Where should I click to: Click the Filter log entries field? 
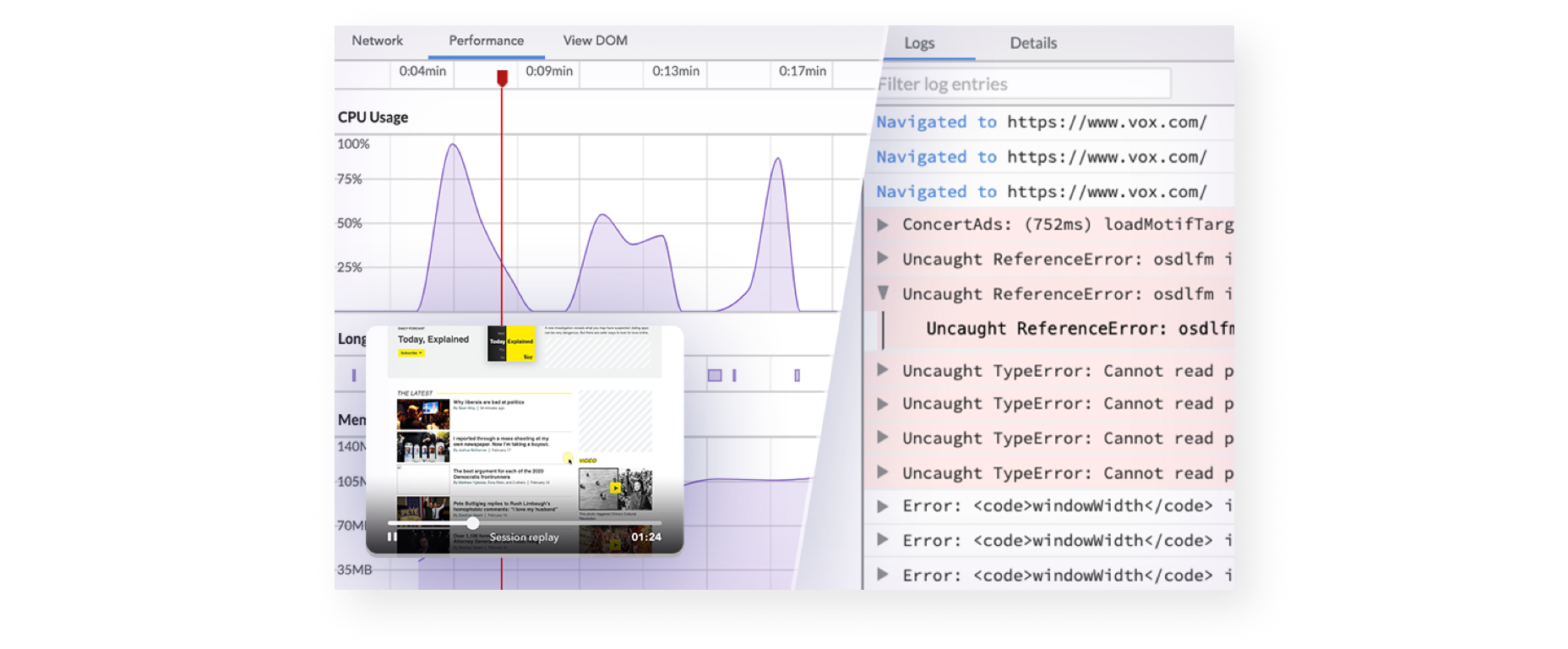pos(1022,84)
